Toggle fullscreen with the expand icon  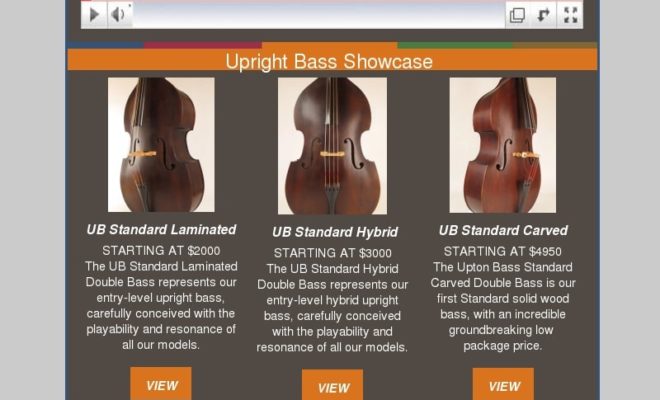click(x=570, y=15)
